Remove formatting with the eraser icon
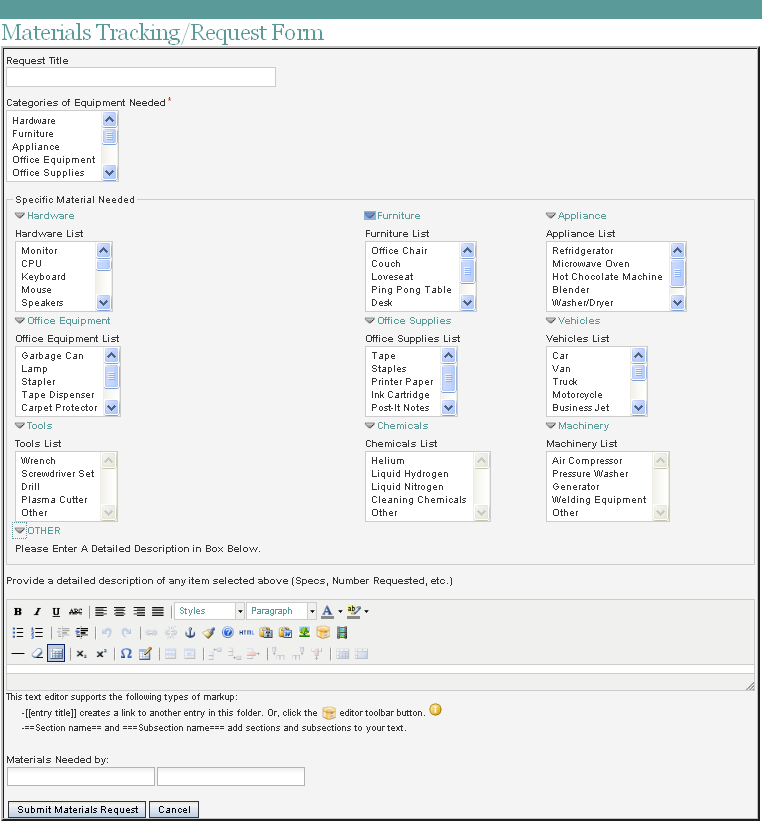 click(x=37, y=654)
